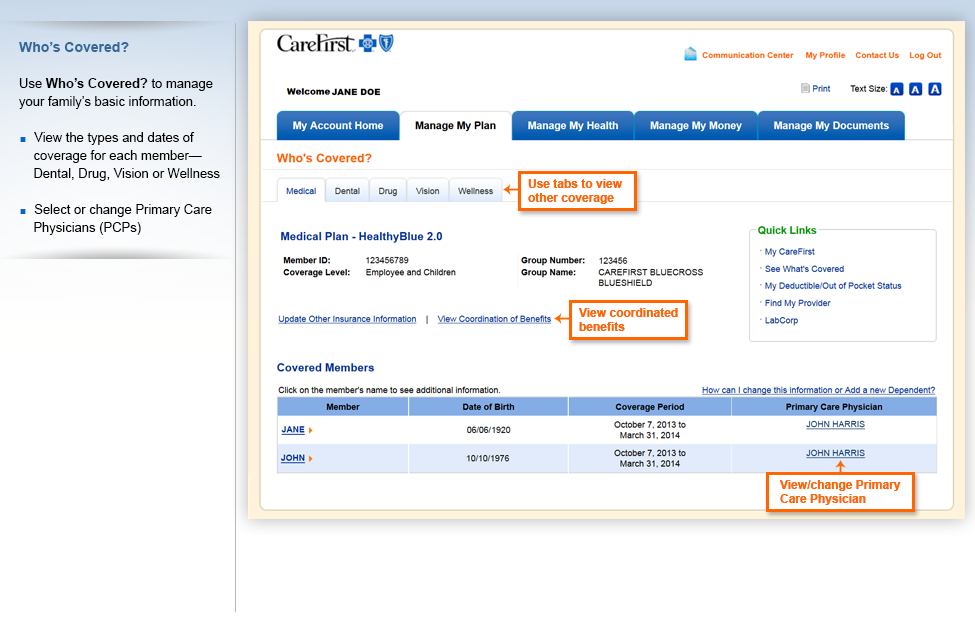This screenshot has width=975, height=626.
Task: Open Update Other Insurance Information link
Action: [x=347, y=319]
